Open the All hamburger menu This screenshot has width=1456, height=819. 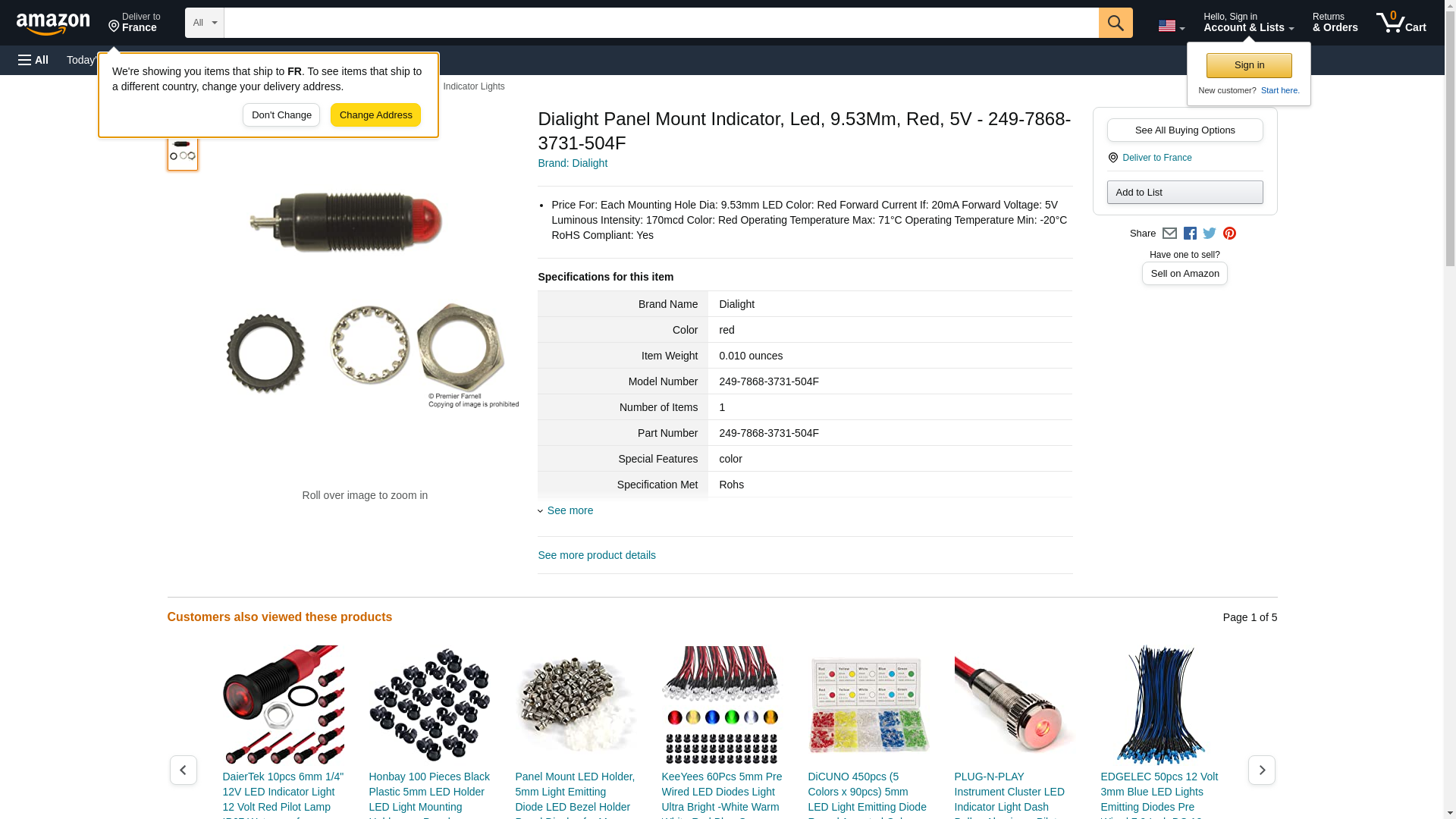click(33, 60)
